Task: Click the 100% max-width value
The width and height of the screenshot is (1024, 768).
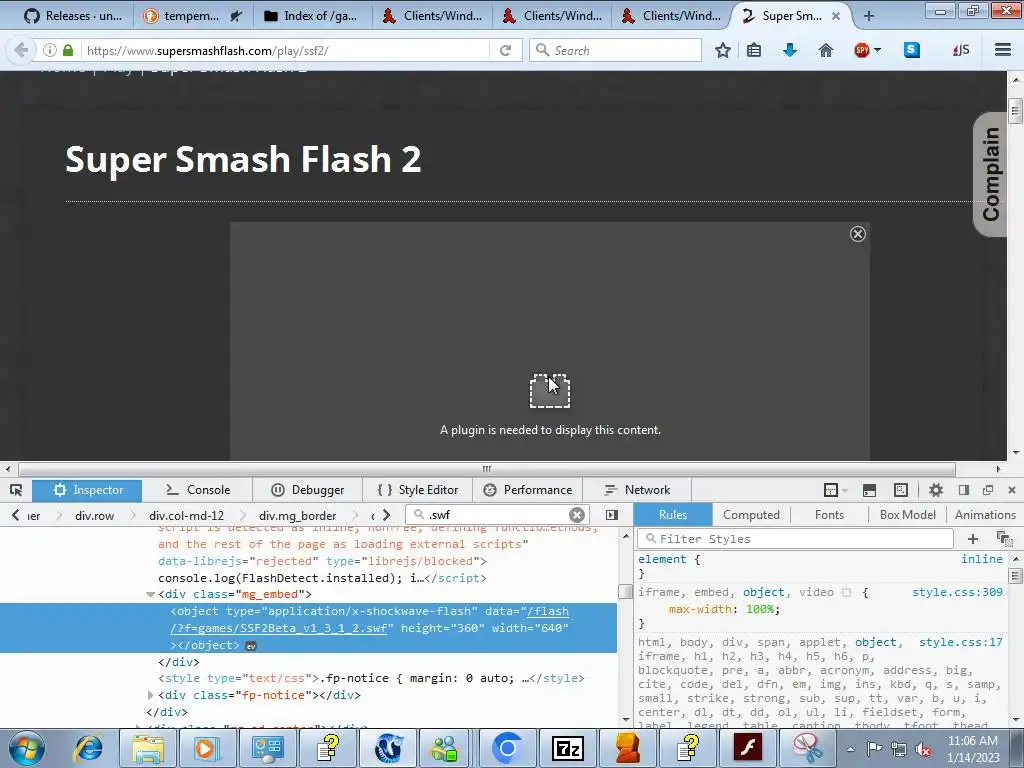Action: [760, 609]
